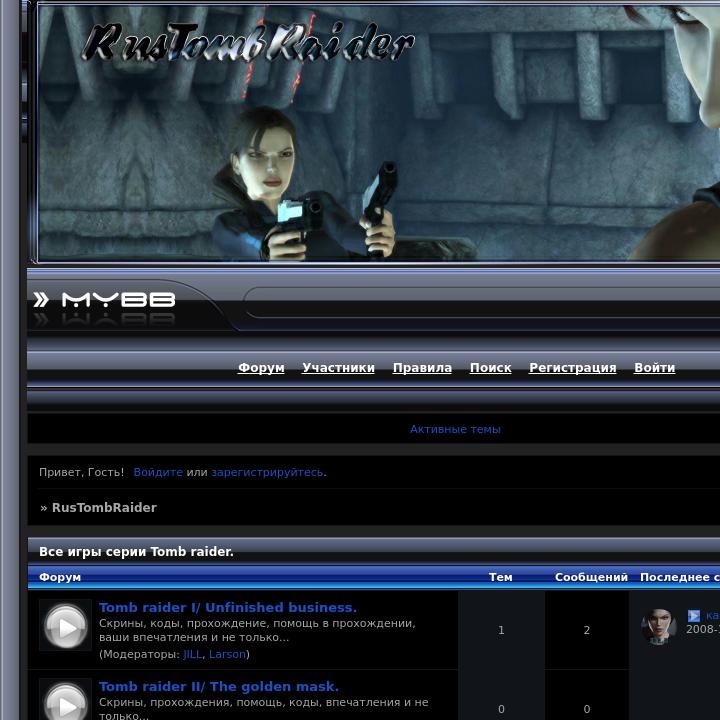Click the RusTombRaider banner title
The width and height of the screenshot is (720, 720).
[248, 42]
